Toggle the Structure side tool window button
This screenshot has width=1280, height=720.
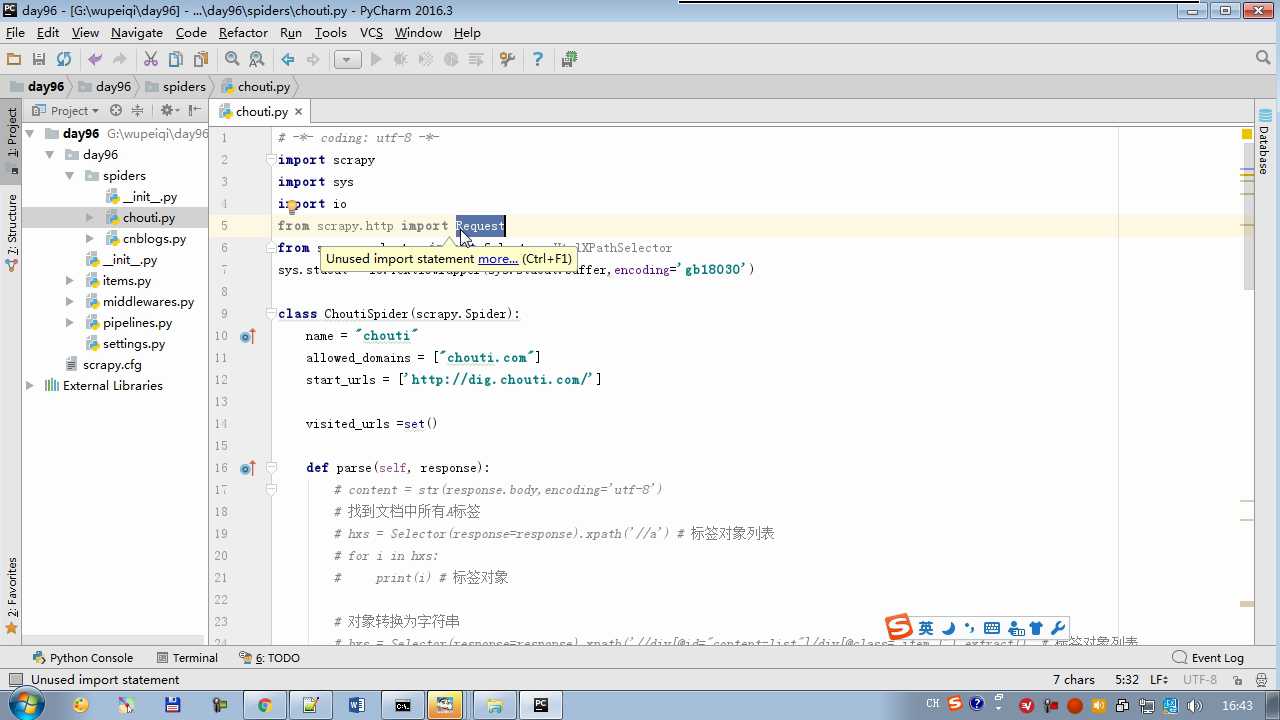(x=12, y=232)
